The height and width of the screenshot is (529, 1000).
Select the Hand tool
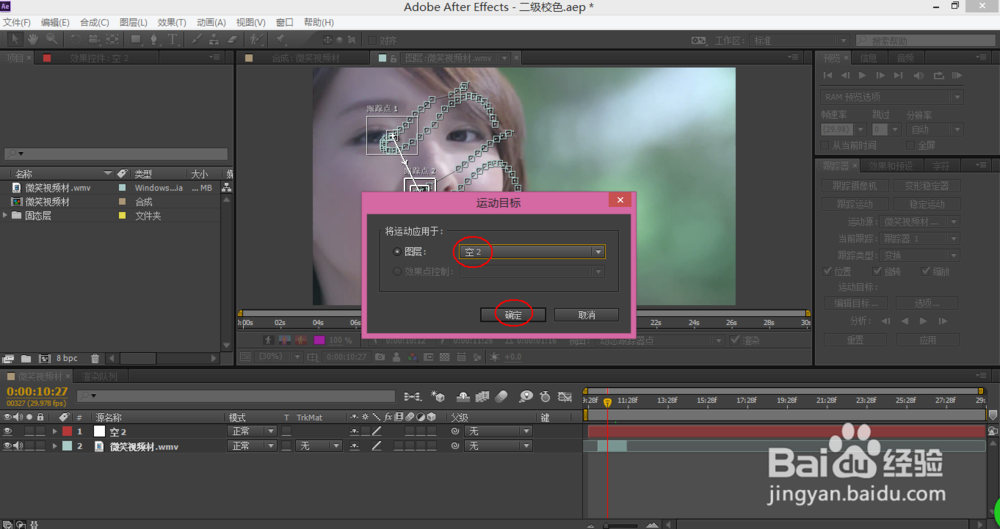[x=32, y=40]
